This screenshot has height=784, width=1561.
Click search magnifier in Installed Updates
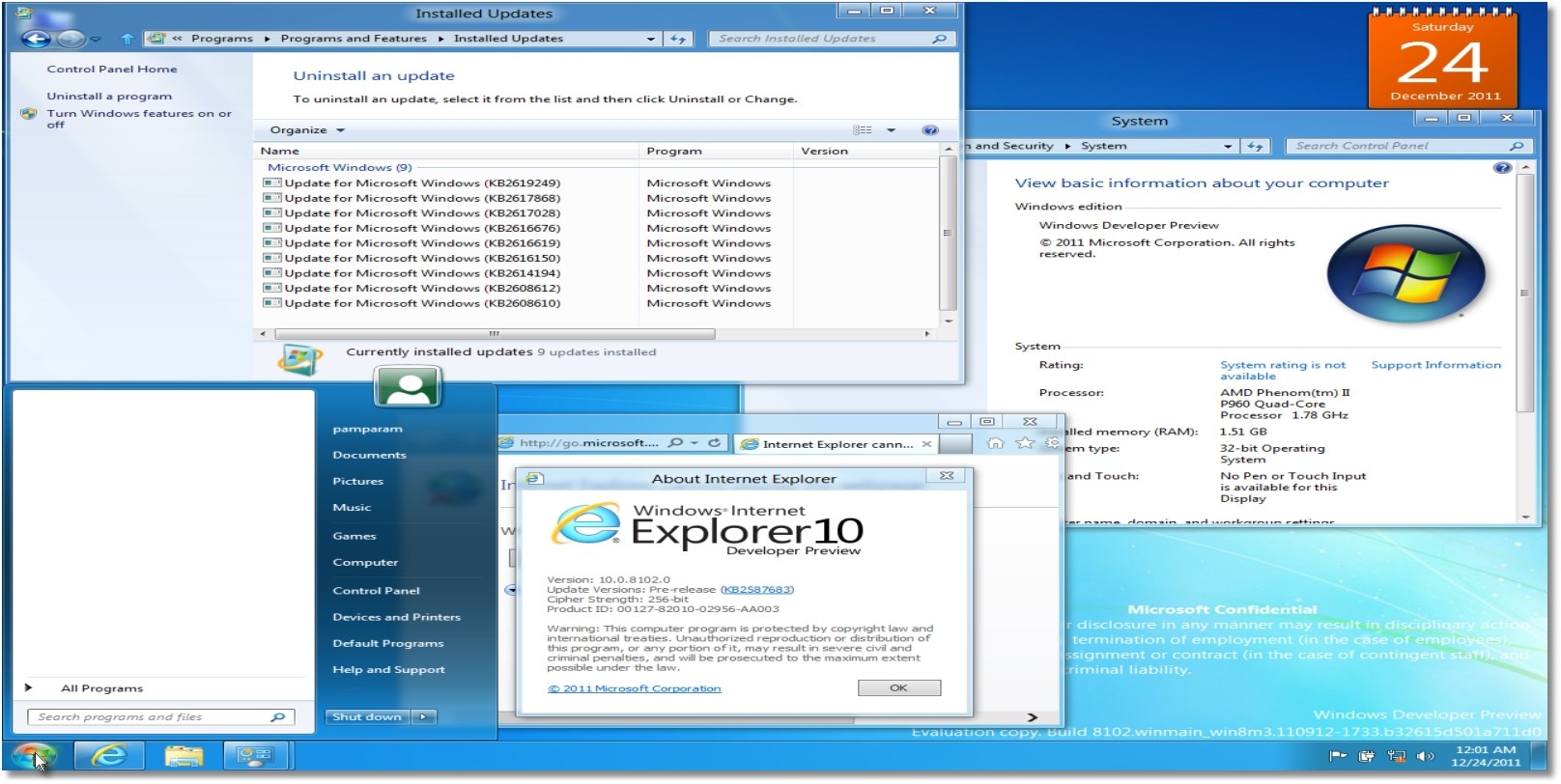pos(939,39)
